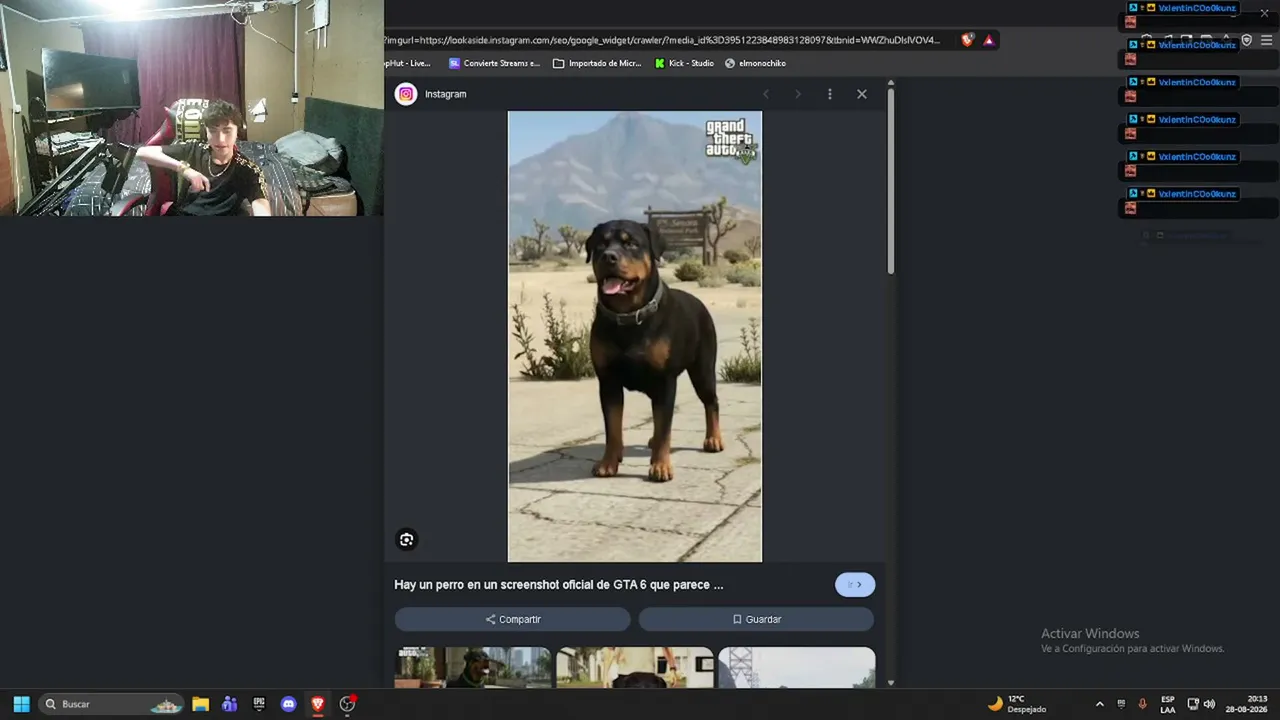The width and height of the screenshot is (1280, 720).
Task: Open the weather widget showing 12°C Despejado
Action: 1017,704
